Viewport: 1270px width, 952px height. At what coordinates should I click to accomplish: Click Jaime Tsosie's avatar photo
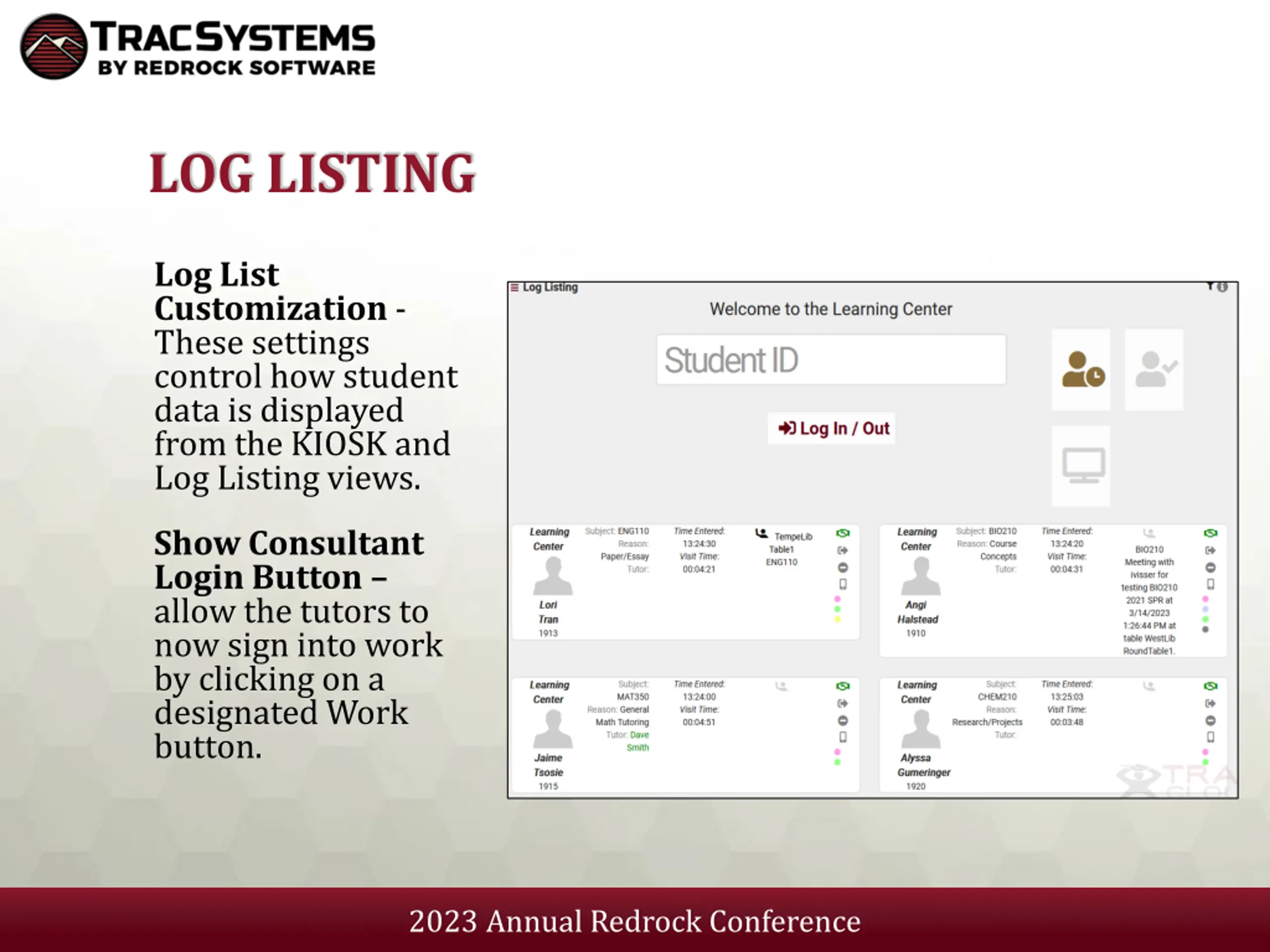click(552, 729)
